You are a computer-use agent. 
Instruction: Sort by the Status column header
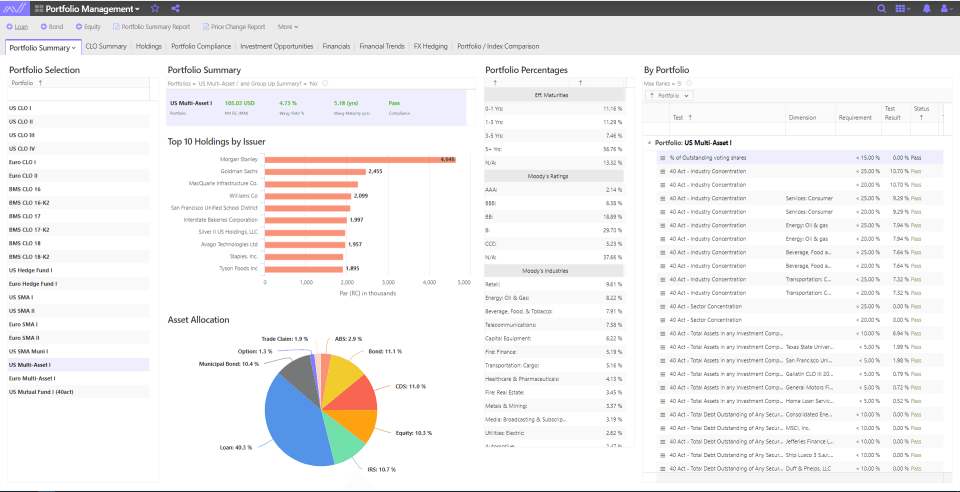pyautogui.click(x=921, y=112)
